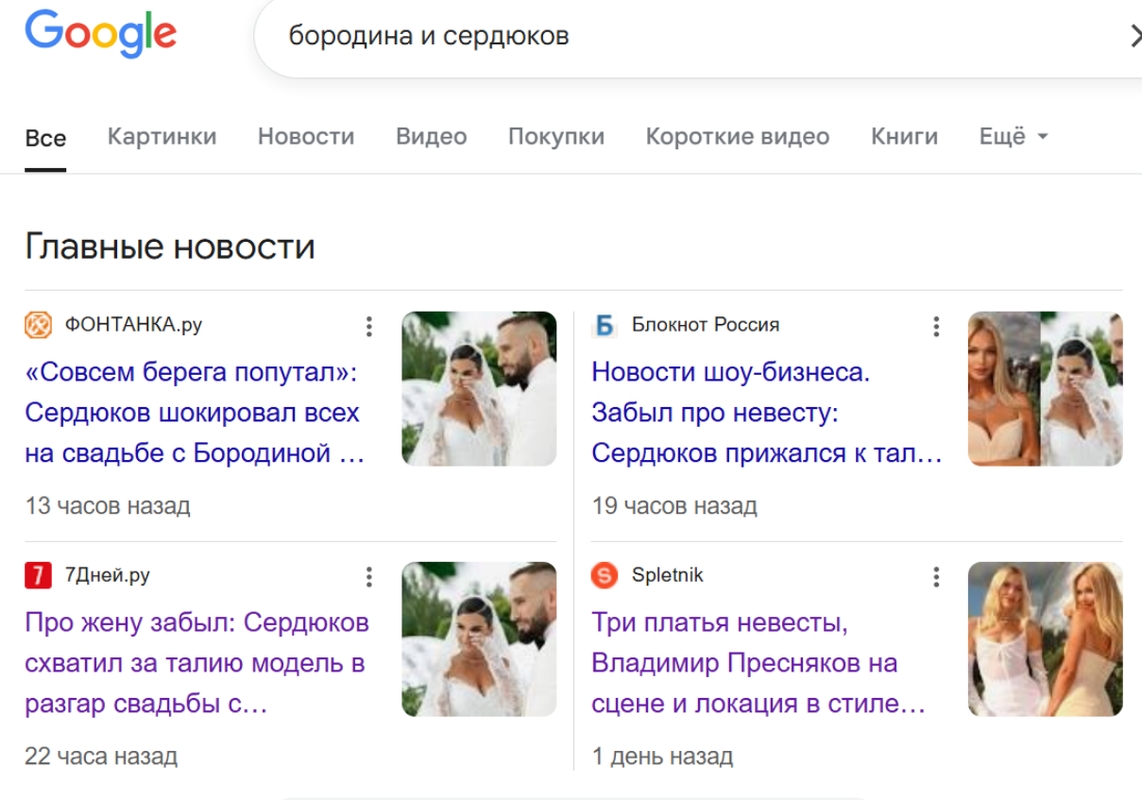1142x800 pixels.
Task: Click the ФОНТАНКА.ру favicon
Action: 39,325
